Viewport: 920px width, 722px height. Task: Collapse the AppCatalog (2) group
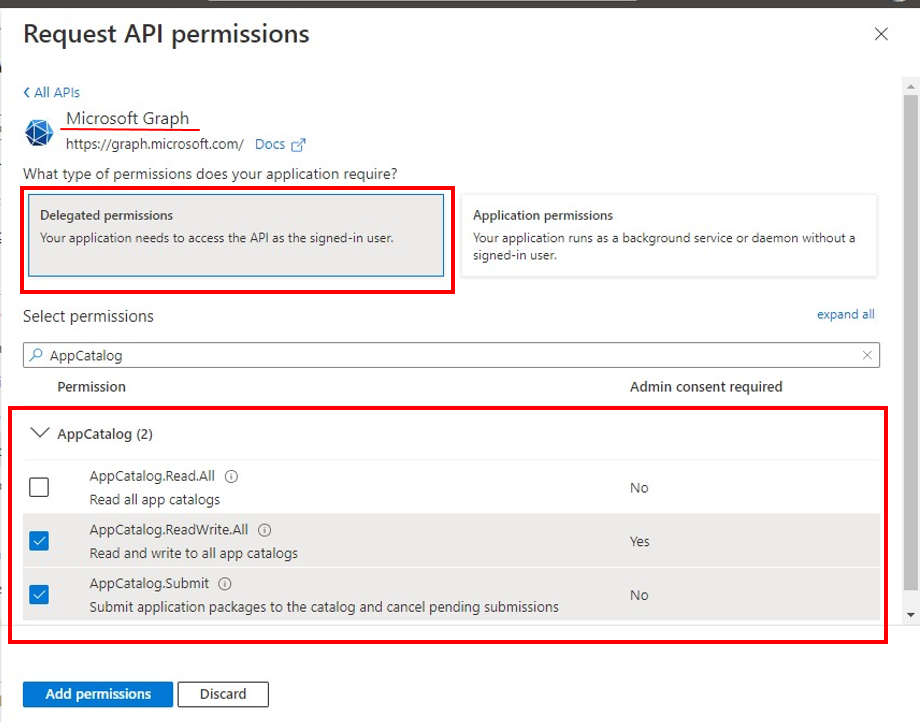[x=39, y=433]
